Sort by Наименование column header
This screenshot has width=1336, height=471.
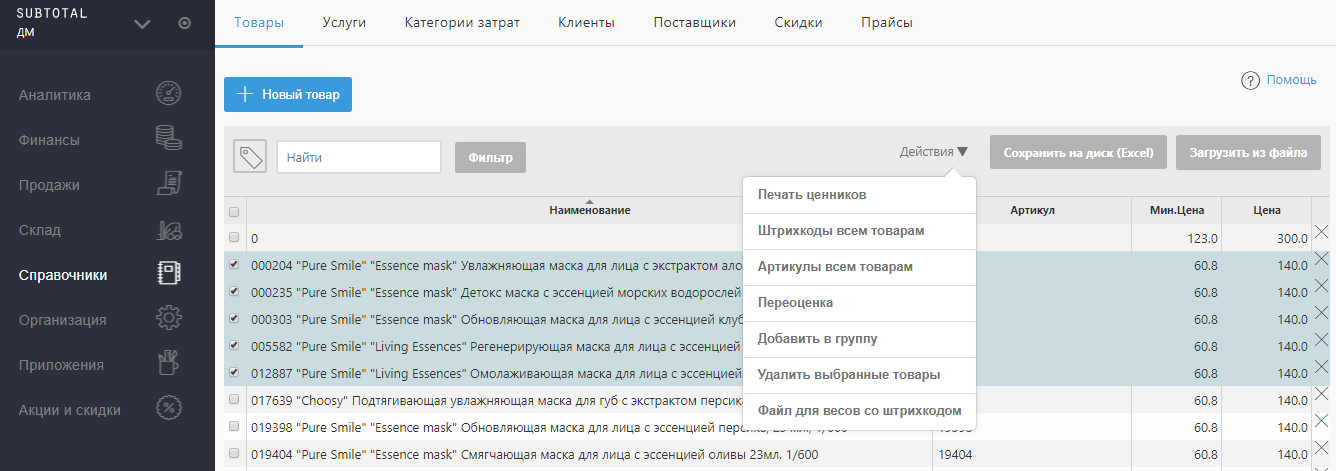coord(589,210)
